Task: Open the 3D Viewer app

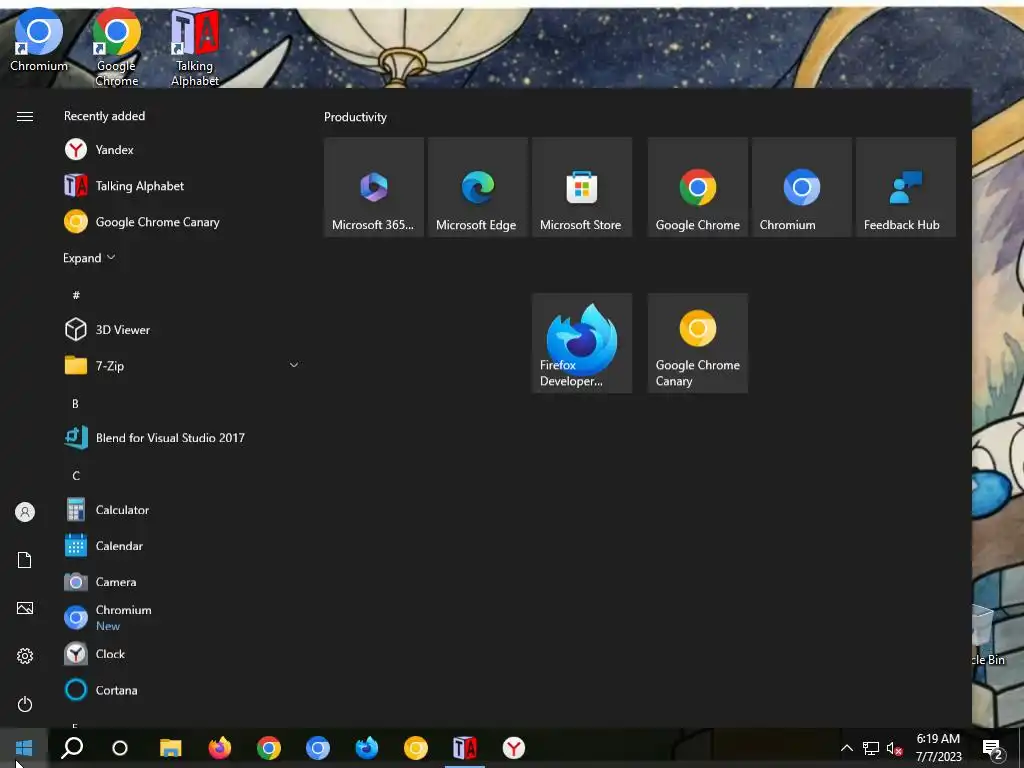Action: [x=182, y=330]
